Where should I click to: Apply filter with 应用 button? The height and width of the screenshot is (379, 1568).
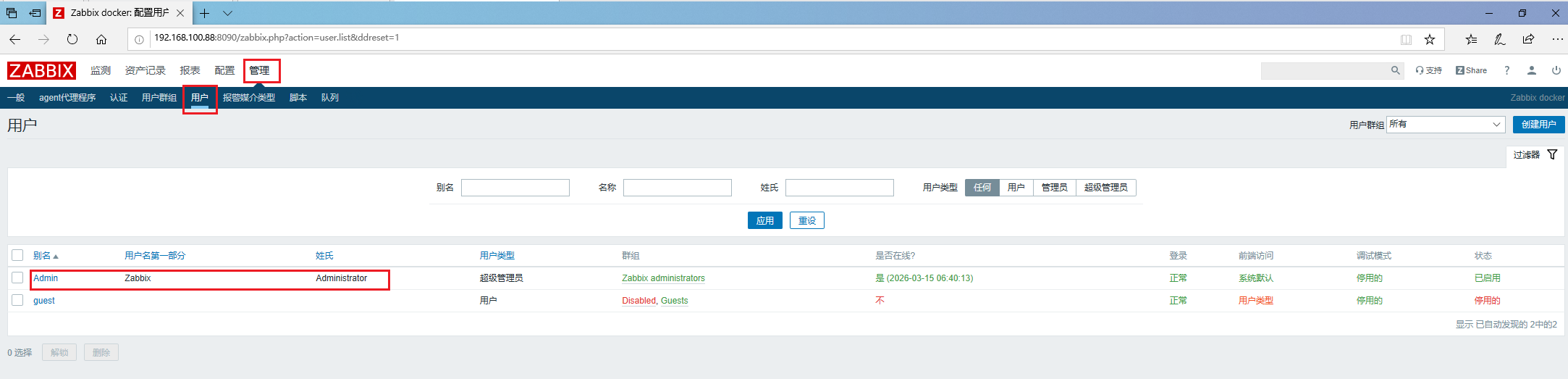(765, 220)
